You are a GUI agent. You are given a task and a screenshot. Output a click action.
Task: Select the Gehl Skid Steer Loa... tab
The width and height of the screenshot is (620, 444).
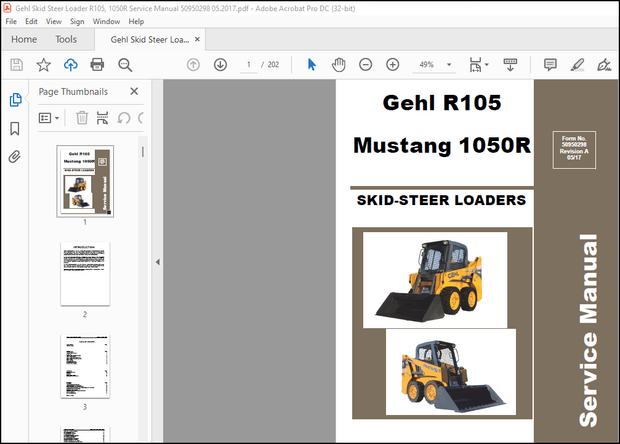tap(150, 40)
